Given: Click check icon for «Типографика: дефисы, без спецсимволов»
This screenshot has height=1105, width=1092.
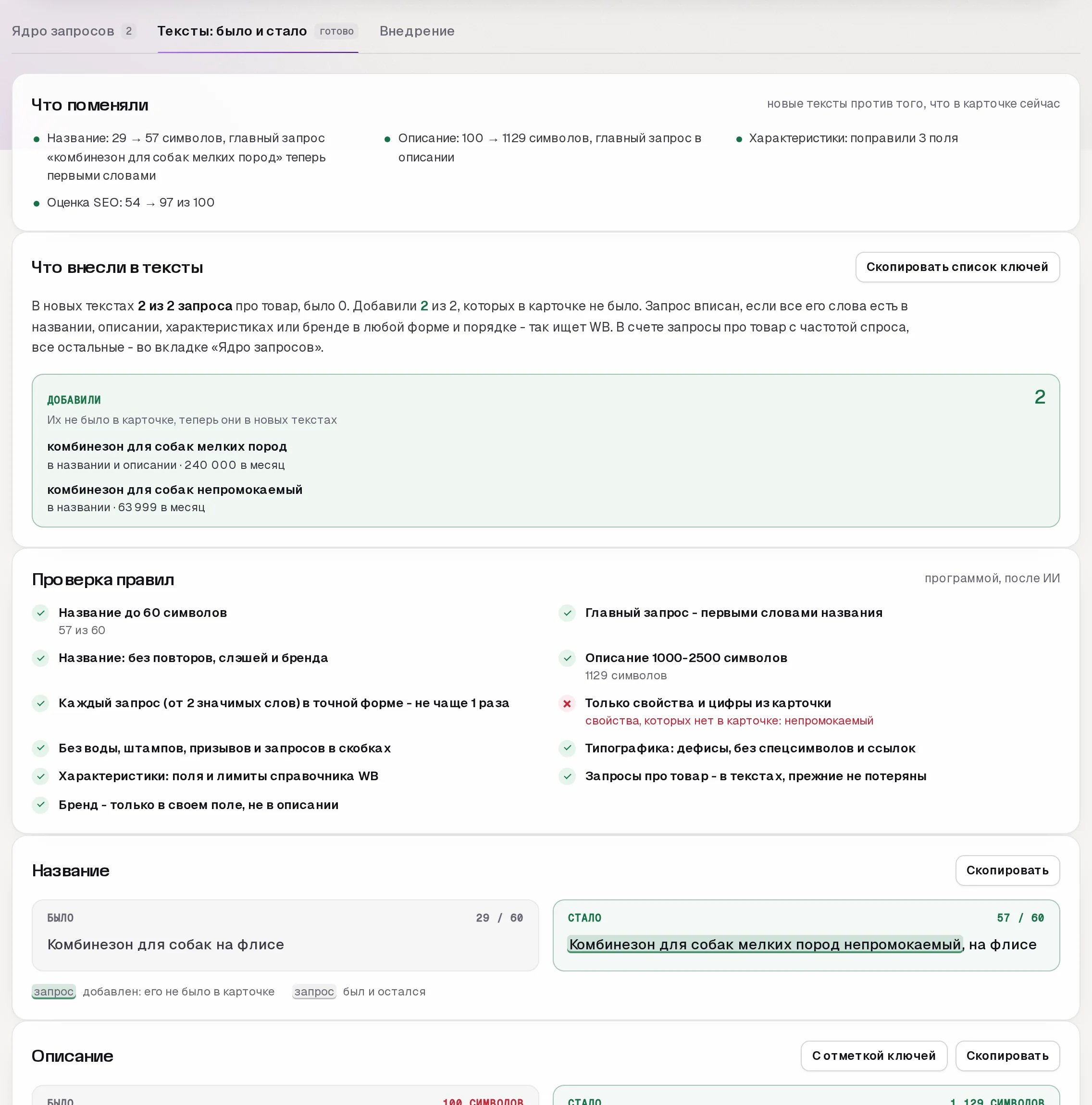Looking at the screenshot, I should pos(567,748).
